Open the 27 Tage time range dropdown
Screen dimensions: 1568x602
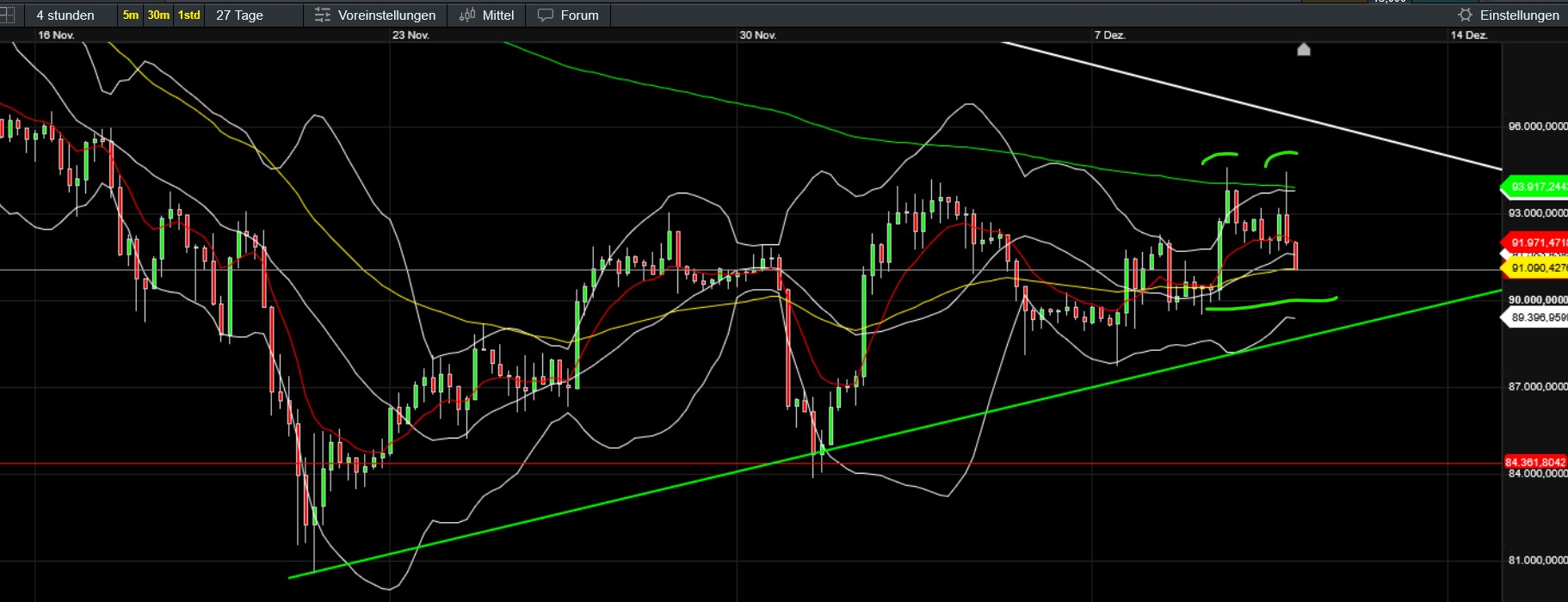coord(239,15)
